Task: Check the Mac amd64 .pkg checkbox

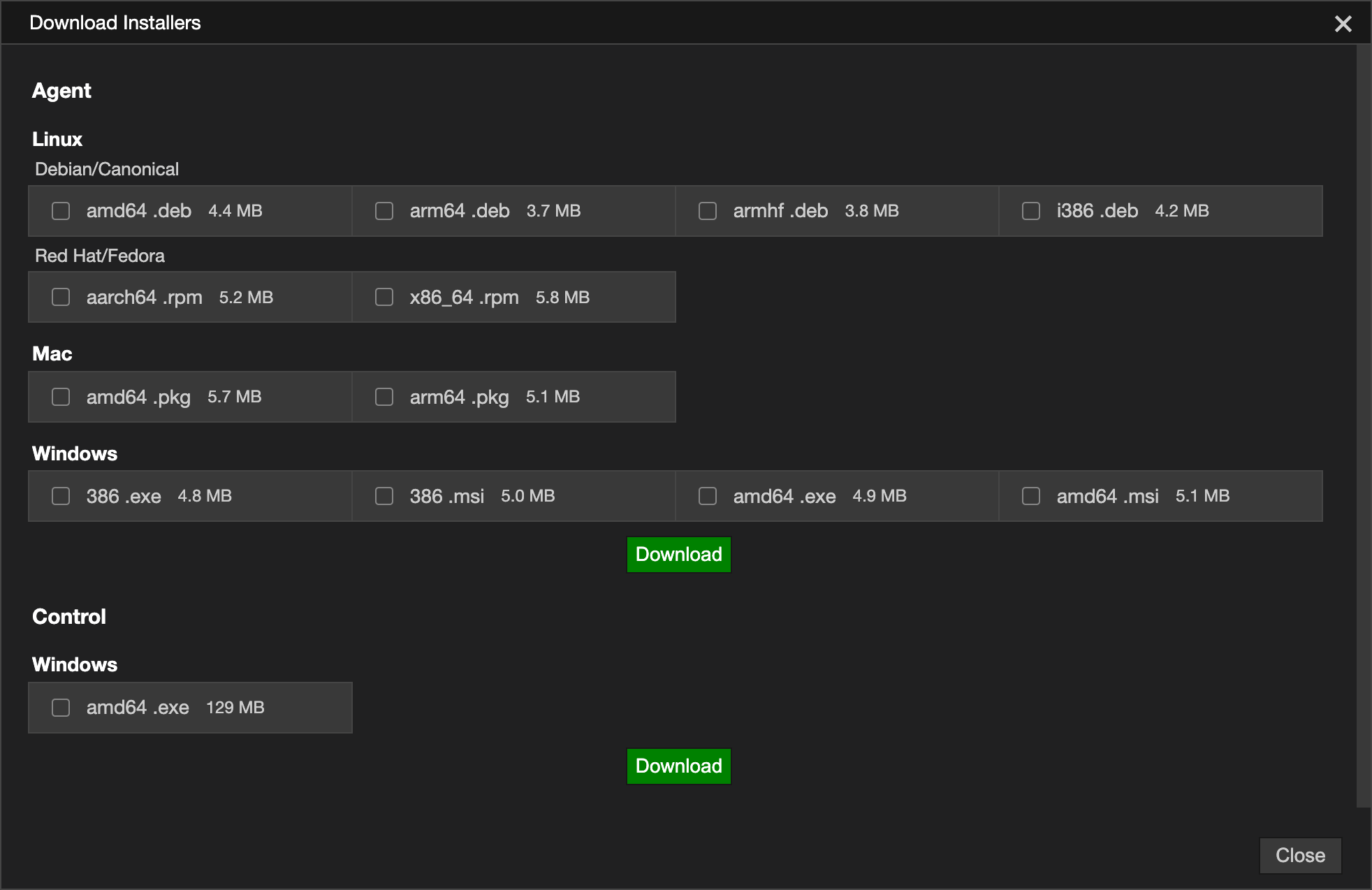Action: [x=61, y=397]
